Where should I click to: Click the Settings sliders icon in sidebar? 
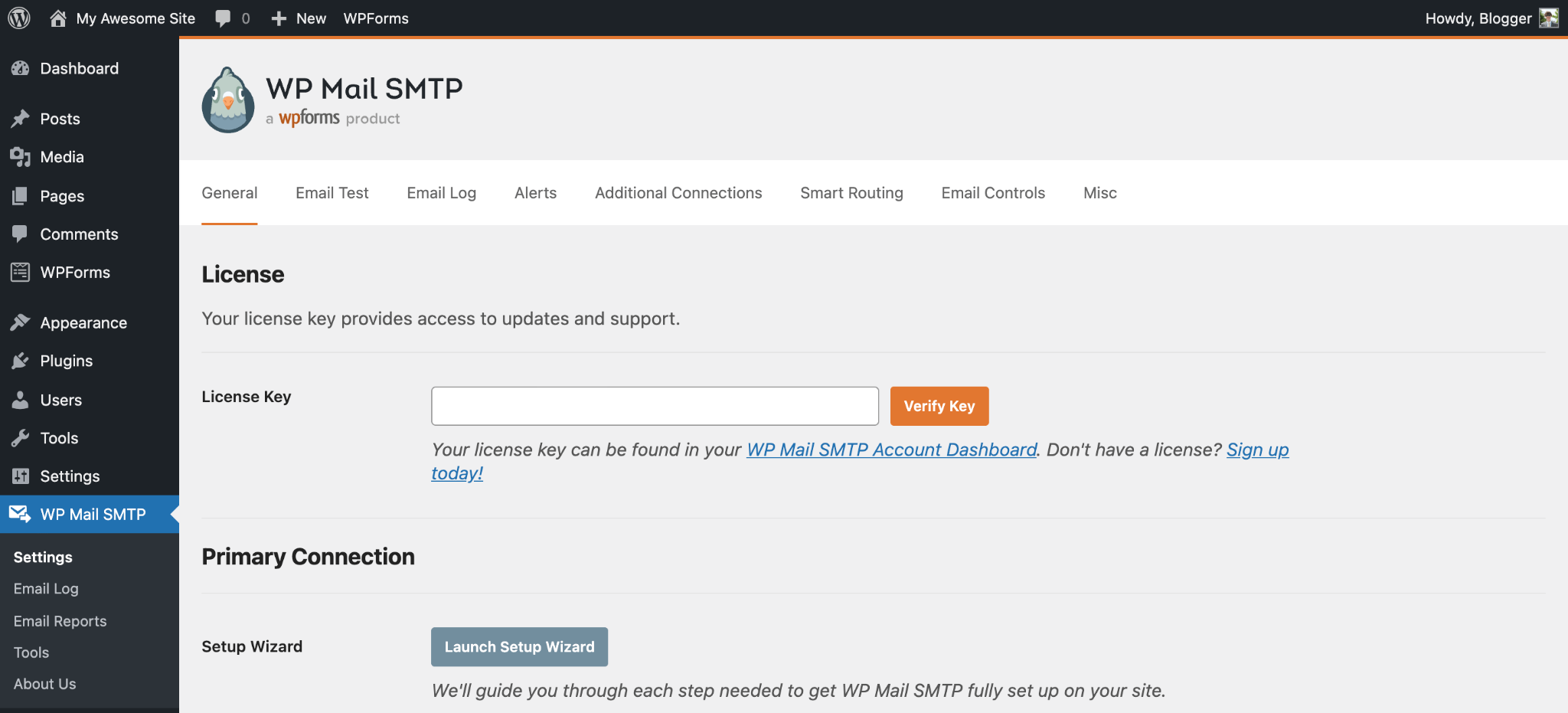tap(21, 476)
